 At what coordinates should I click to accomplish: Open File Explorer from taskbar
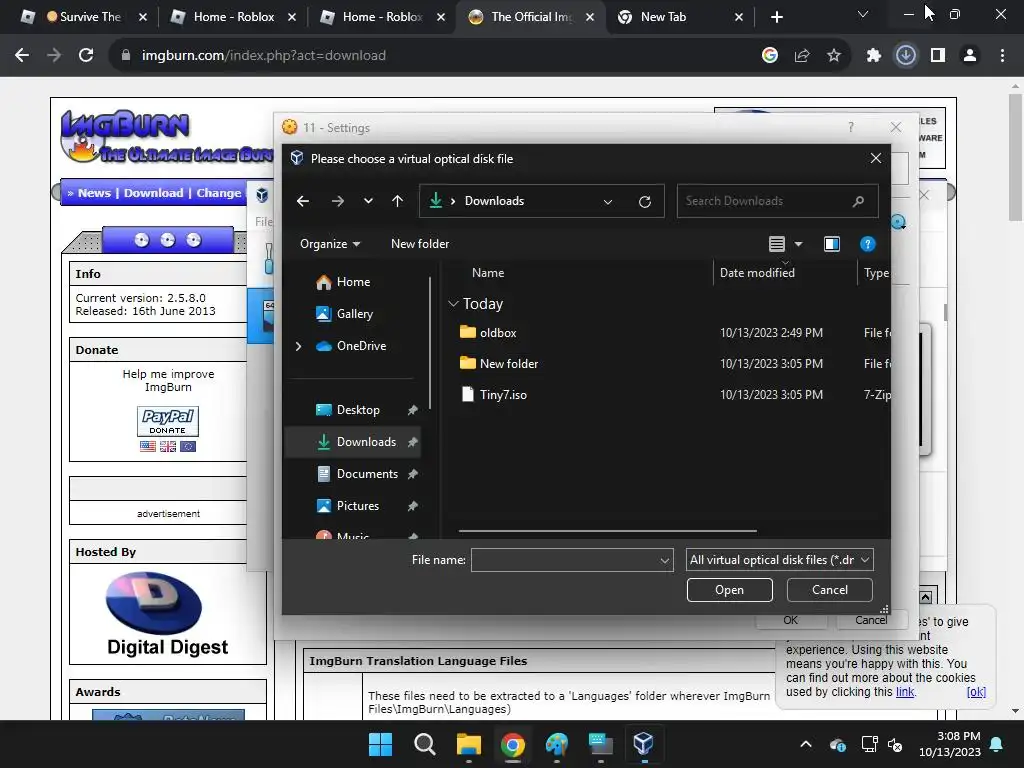point(469,744)
